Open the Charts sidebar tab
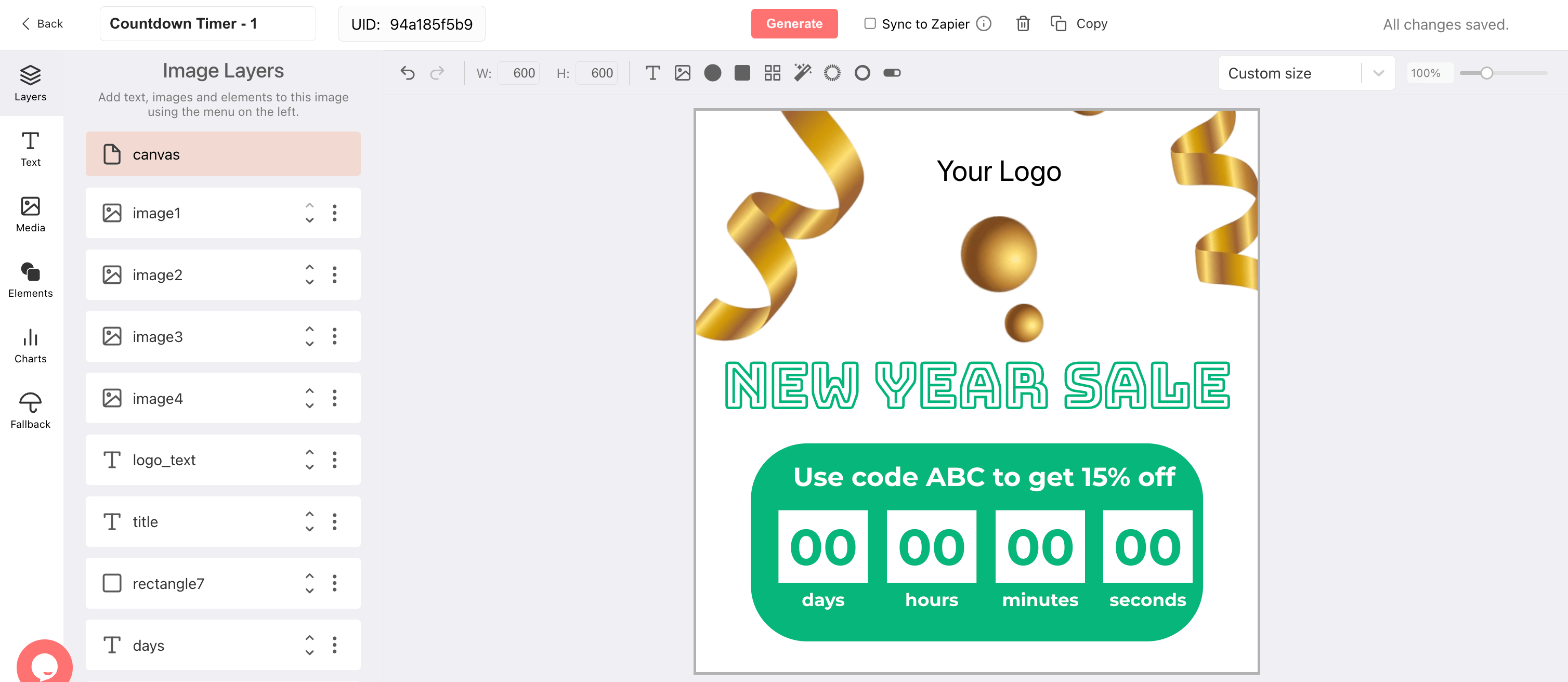The width and height of the screenshot is (1568, 682). [x=31, y=346]
